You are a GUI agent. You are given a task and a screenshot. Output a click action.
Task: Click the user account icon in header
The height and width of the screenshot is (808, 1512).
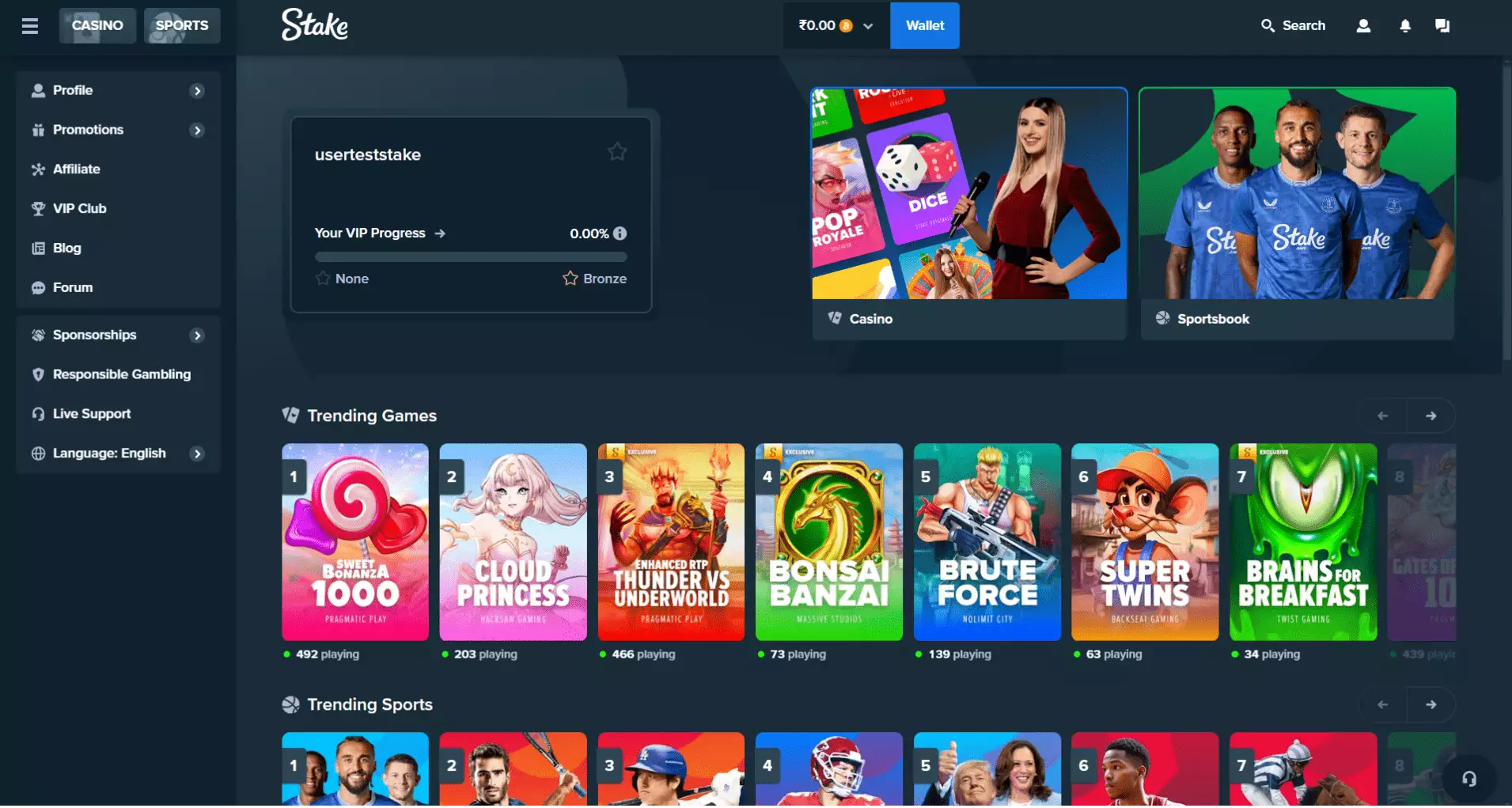click(1363, 26)
